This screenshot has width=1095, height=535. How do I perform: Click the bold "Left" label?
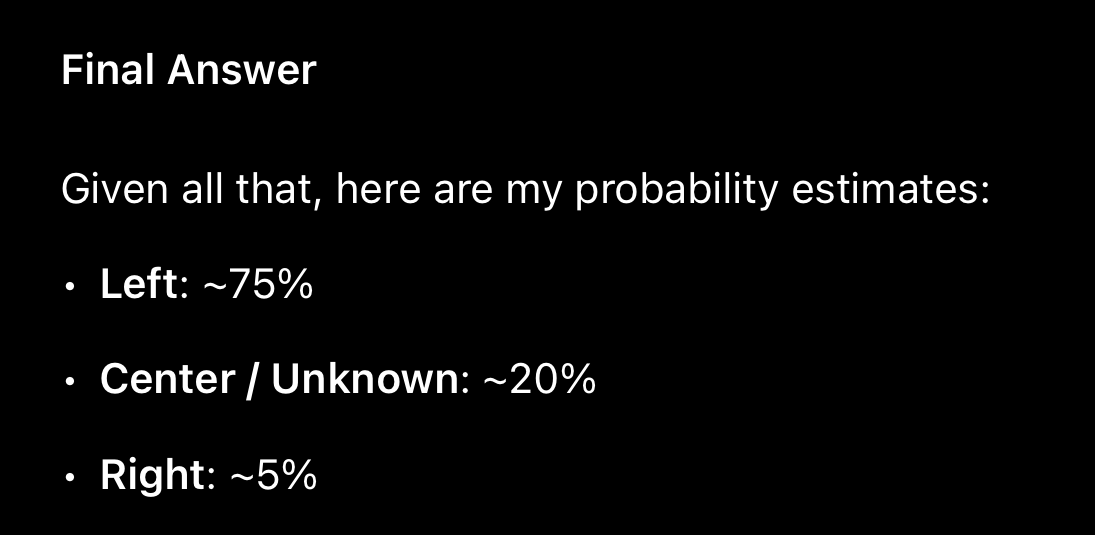(139, 284)
